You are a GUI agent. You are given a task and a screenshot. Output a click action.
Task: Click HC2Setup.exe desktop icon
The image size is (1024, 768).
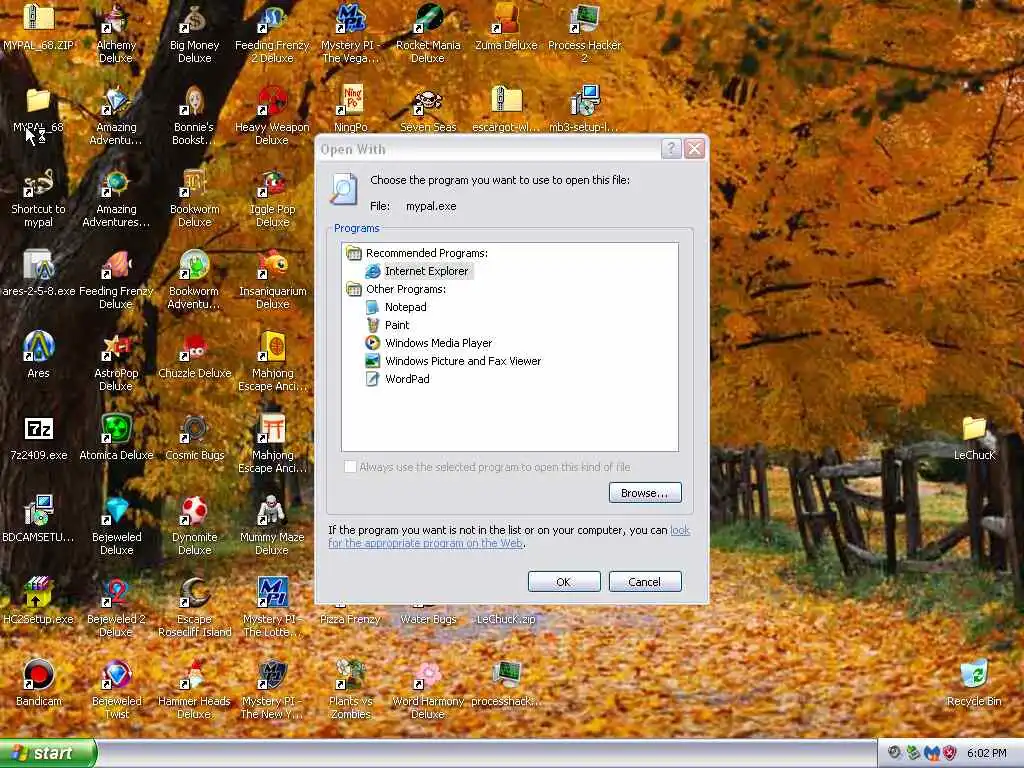[x=39, y=602]
